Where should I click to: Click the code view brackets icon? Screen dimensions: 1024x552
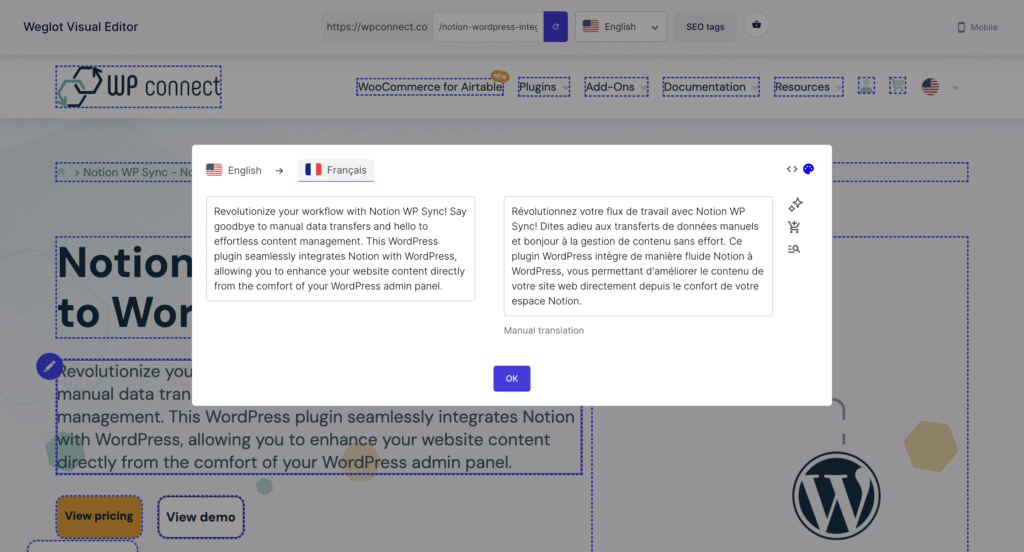[792, 169]
